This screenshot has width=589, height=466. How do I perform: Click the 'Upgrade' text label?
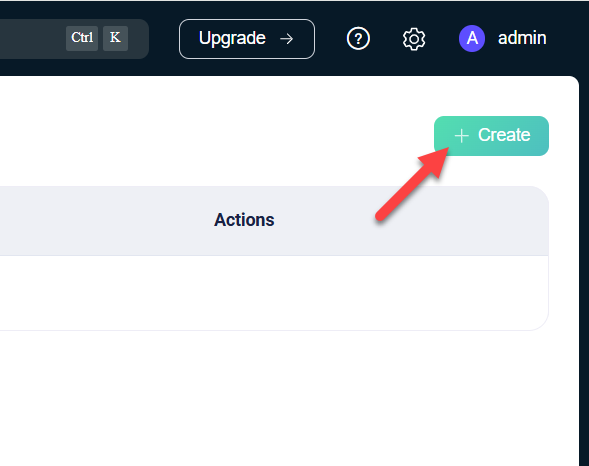(232, 38)
